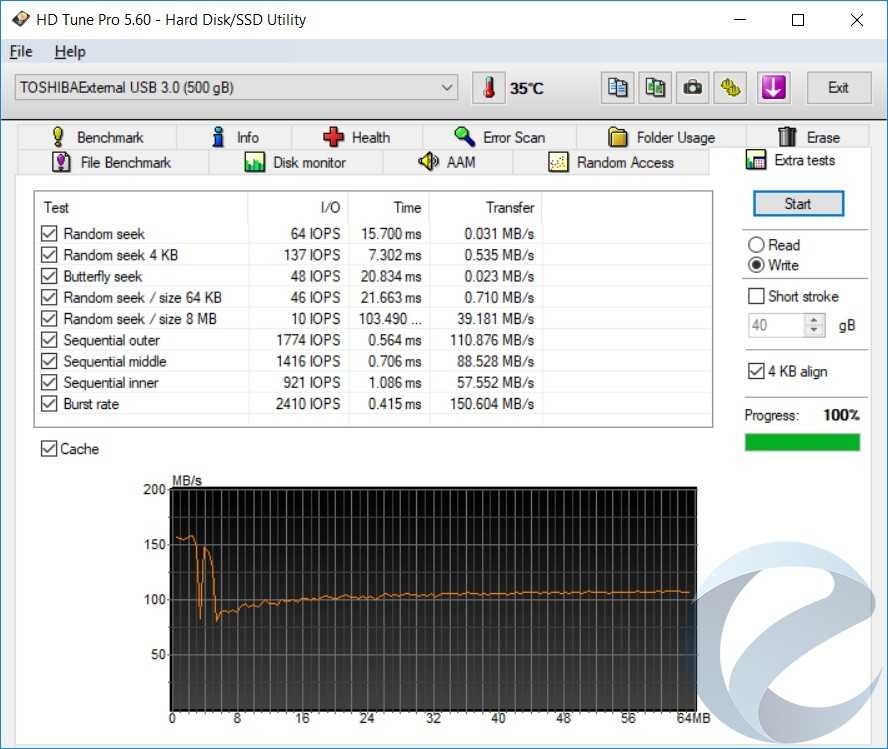Click the camera save screenshot icon
The image size is (888, 749).
coord(692,88)
